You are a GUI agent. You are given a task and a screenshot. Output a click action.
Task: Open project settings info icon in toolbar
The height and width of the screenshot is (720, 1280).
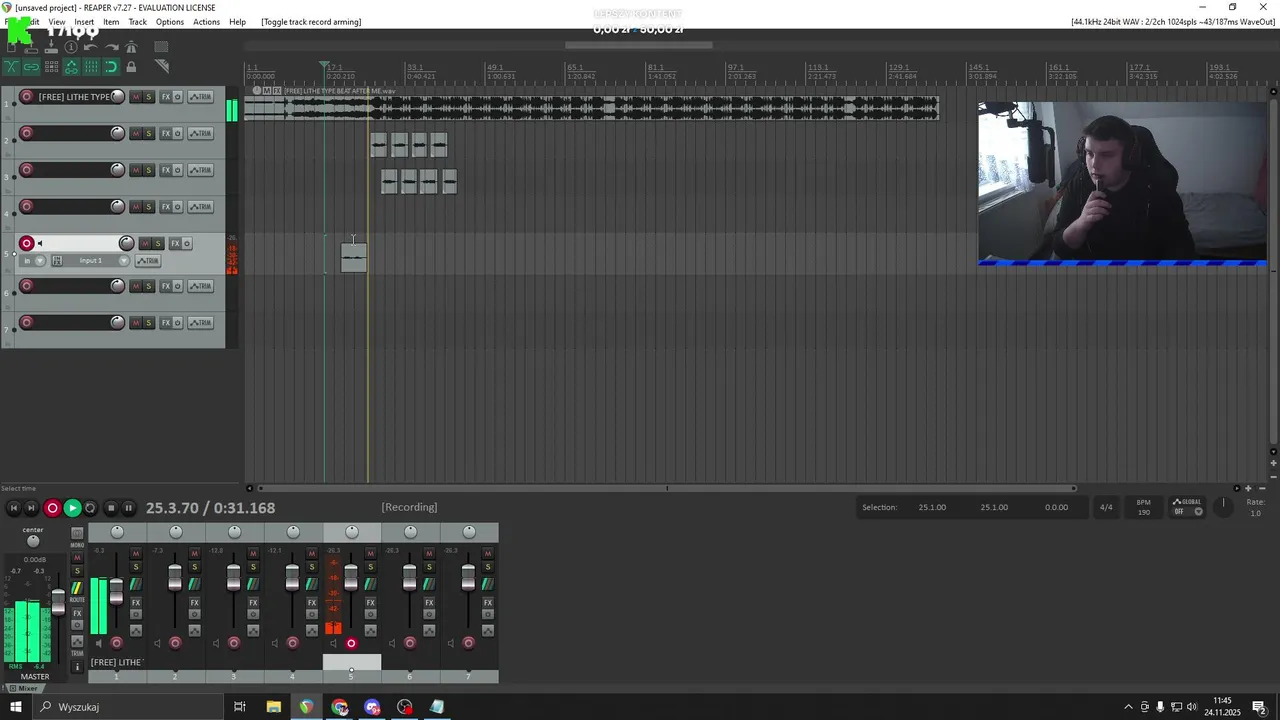point(71,47)
